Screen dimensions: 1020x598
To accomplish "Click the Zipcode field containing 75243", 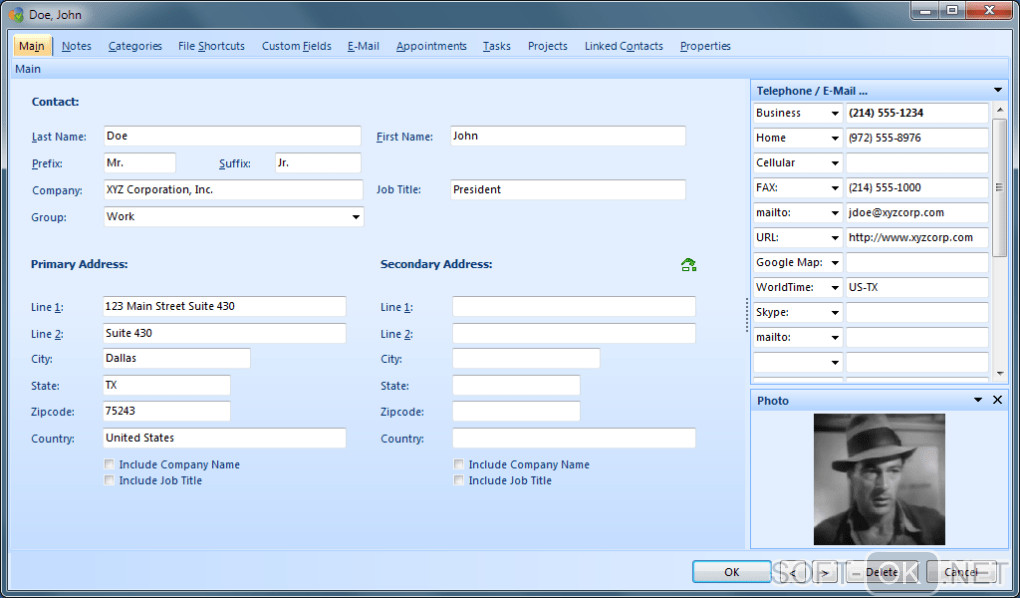I will point(167,411).
